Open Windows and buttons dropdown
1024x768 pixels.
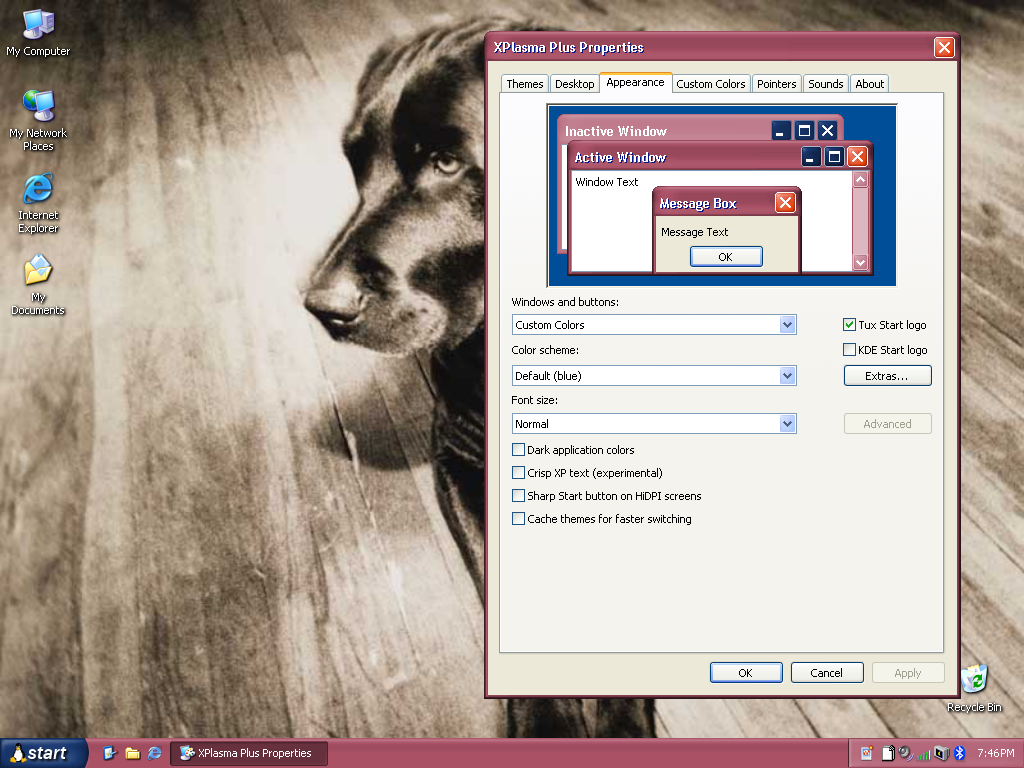(x=654, y=325)
